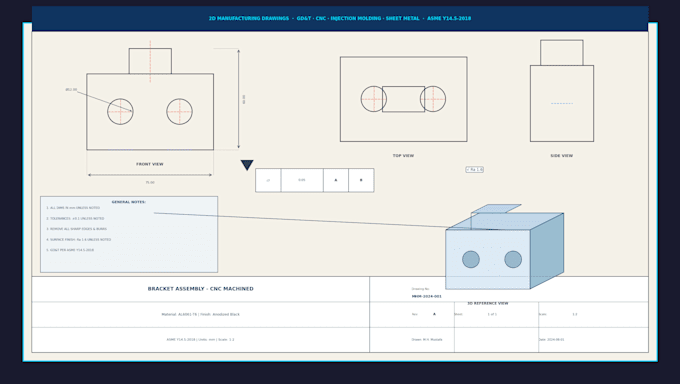The height and width of the screenshot is (384, 680).
Task: Select datum B cell in feature control frame
Action: (x=361, y=180)
